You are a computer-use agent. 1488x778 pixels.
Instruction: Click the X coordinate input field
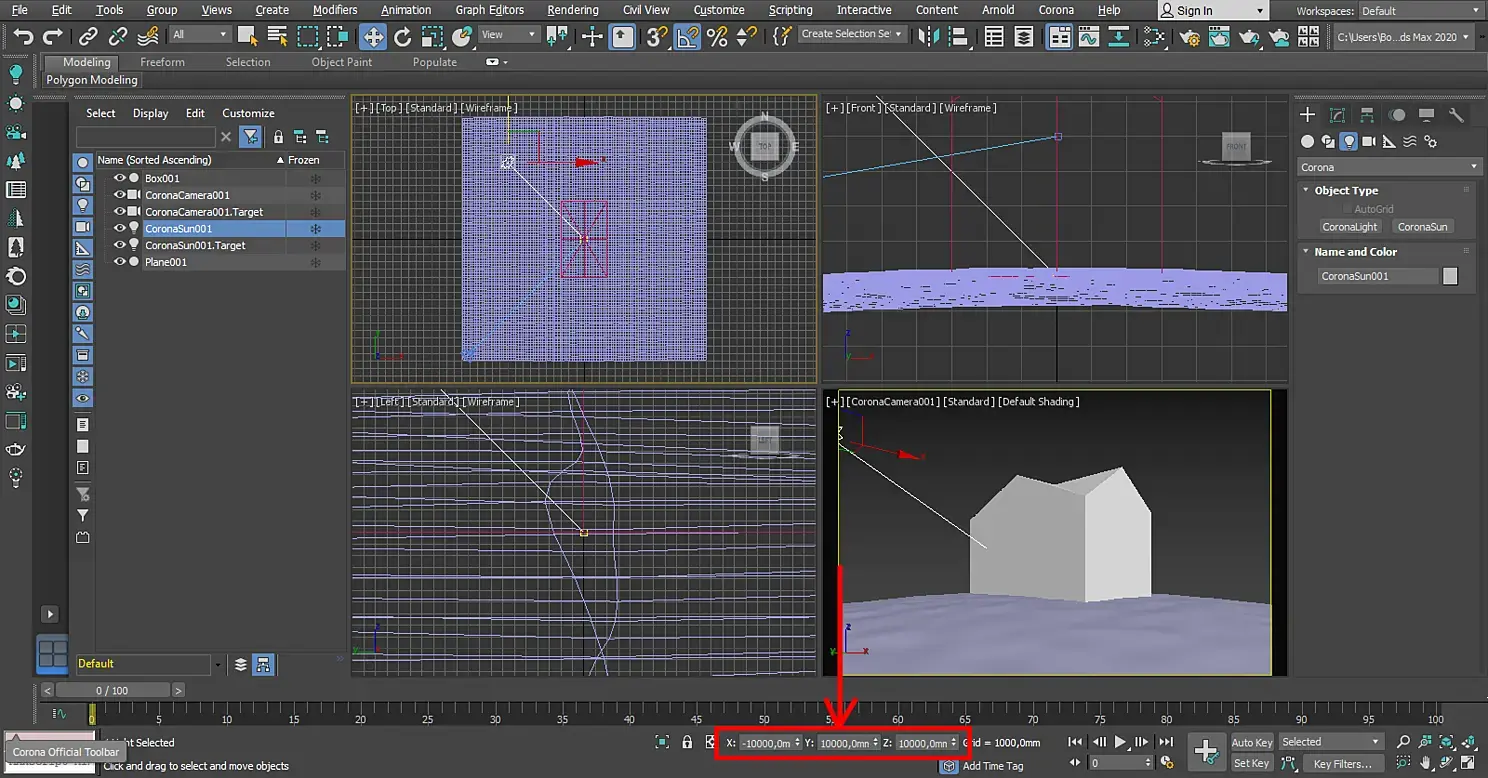(x=767, y=743)
